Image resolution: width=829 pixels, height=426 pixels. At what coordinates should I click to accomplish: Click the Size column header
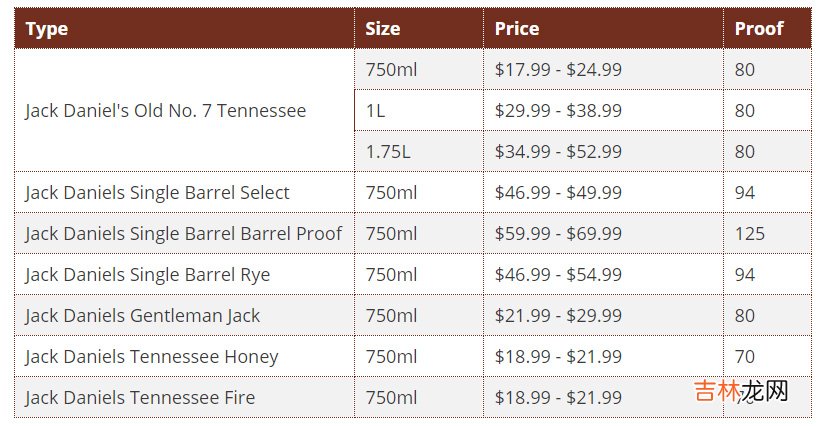click(x=382, y=29)
